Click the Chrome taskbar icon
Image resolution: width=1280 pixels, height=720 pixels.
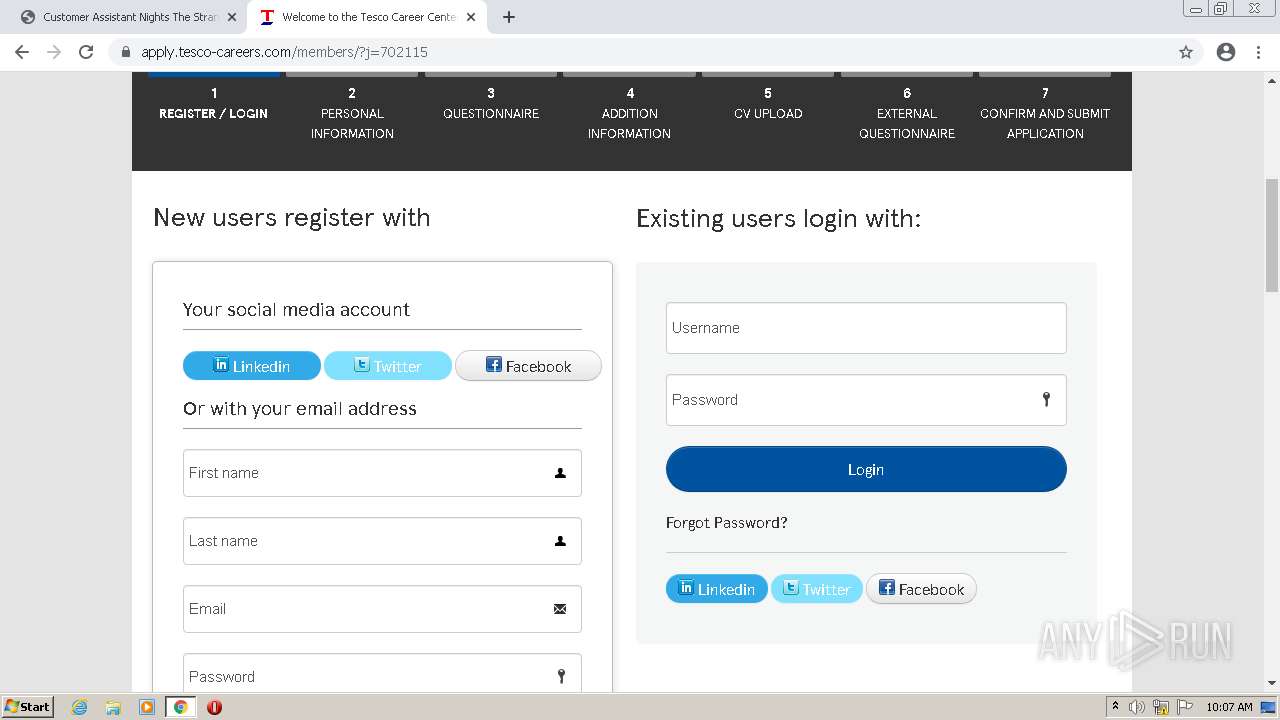[x=181, y=707]
